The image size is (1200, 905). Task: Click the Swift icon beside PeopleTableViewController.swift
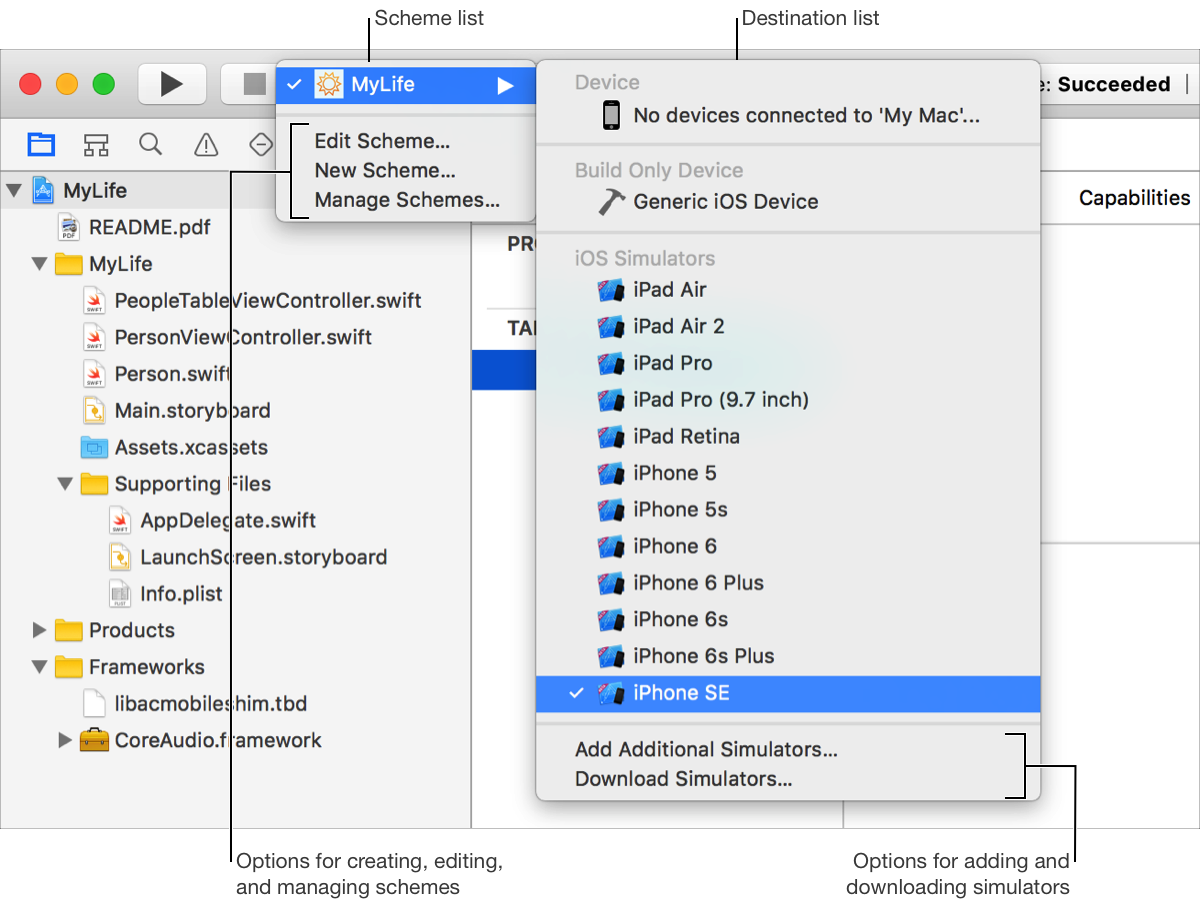point(94,300)
